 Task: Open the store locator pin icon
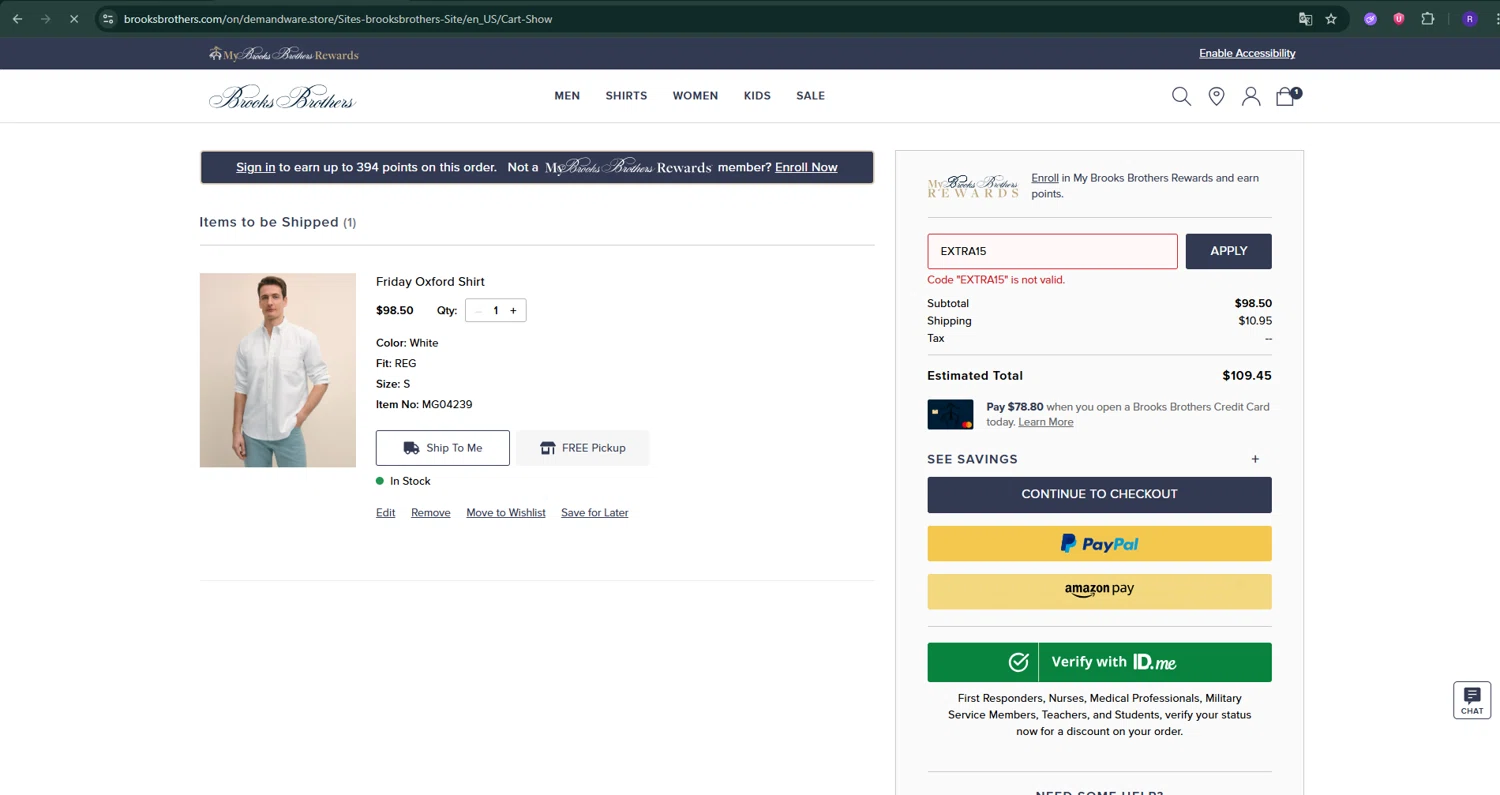pos(1216,96)
